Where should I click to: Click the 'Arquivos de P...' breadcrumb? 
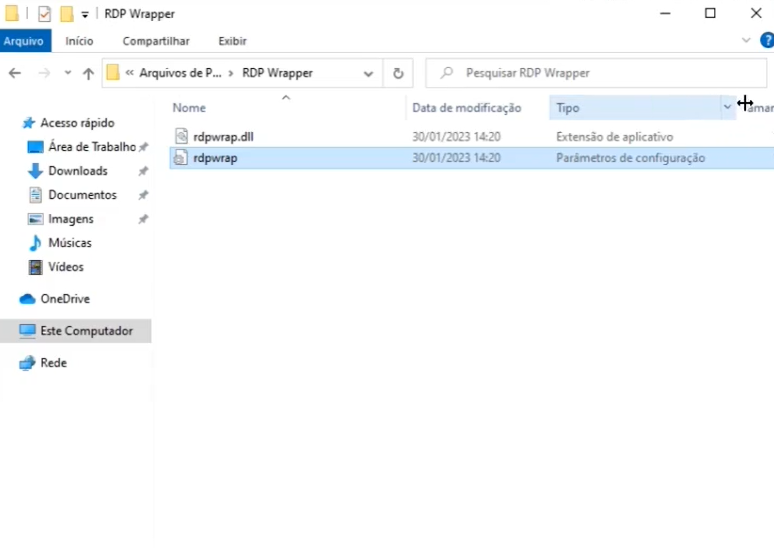[180, 73]
